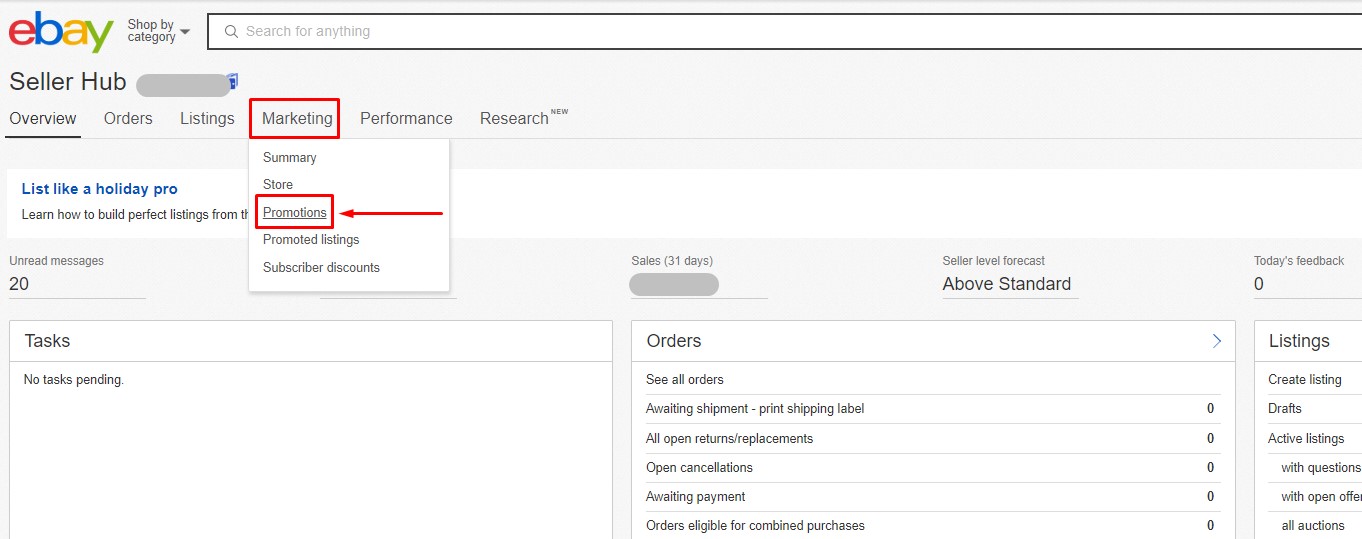The image size is (1362, 539).
Task: Expand the Shop by category dropdown
Action: 158,31
